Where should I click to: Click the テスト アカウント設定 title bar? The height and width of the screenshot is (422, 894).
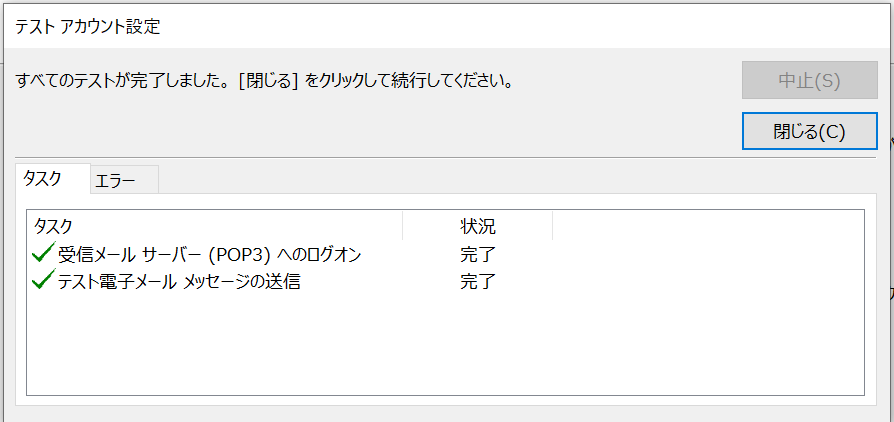point(447,26)
